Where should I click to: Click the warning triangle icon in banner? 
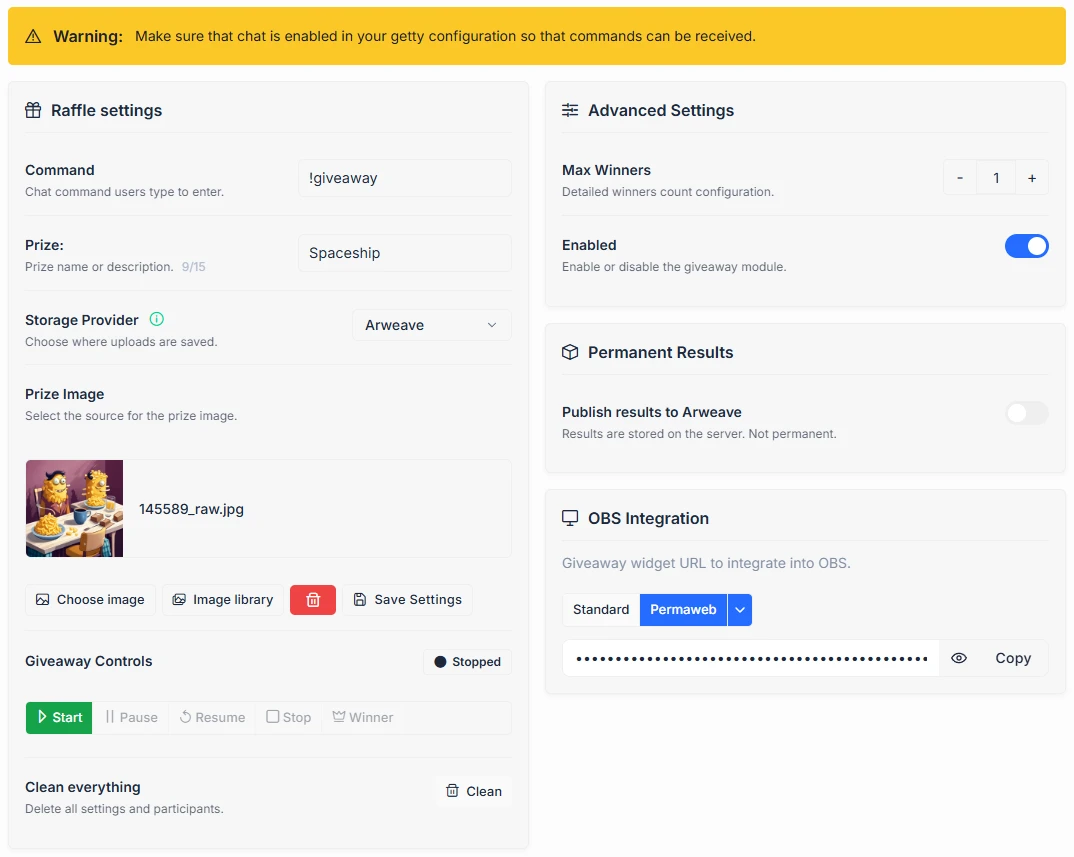pos(33,36)
